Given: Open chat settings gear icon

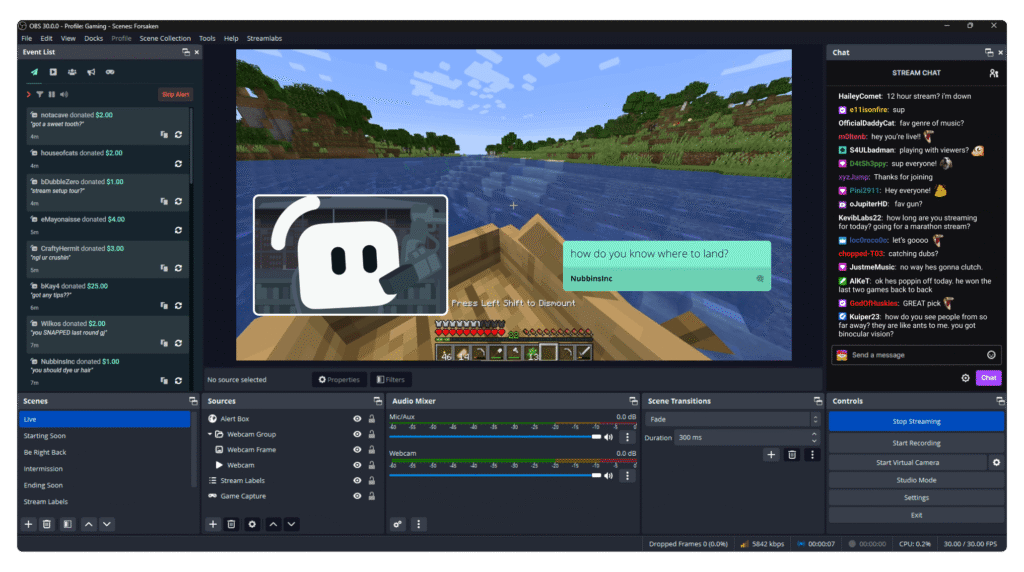Looking at the screenshot, I should 965,377.
